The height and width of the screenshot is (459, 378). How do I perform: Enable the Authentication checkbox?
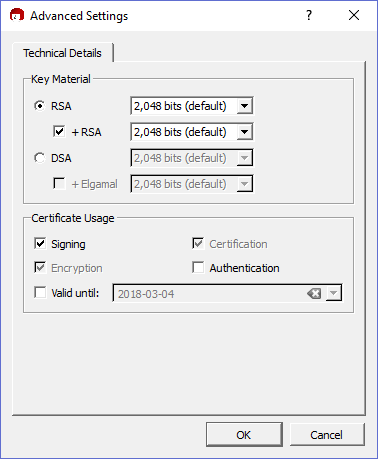click(x=198, y=268)
